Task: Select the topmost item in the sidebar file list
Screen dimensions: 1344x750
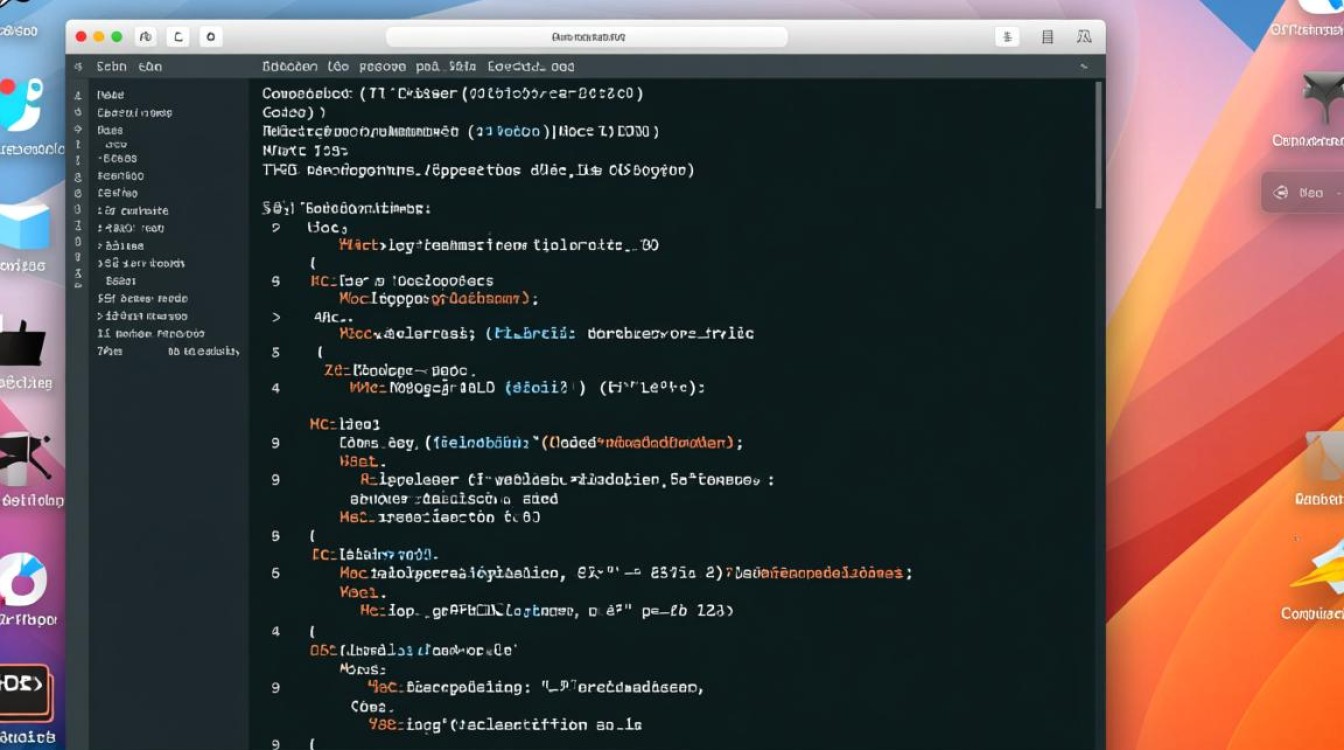Action: [110, 95]
